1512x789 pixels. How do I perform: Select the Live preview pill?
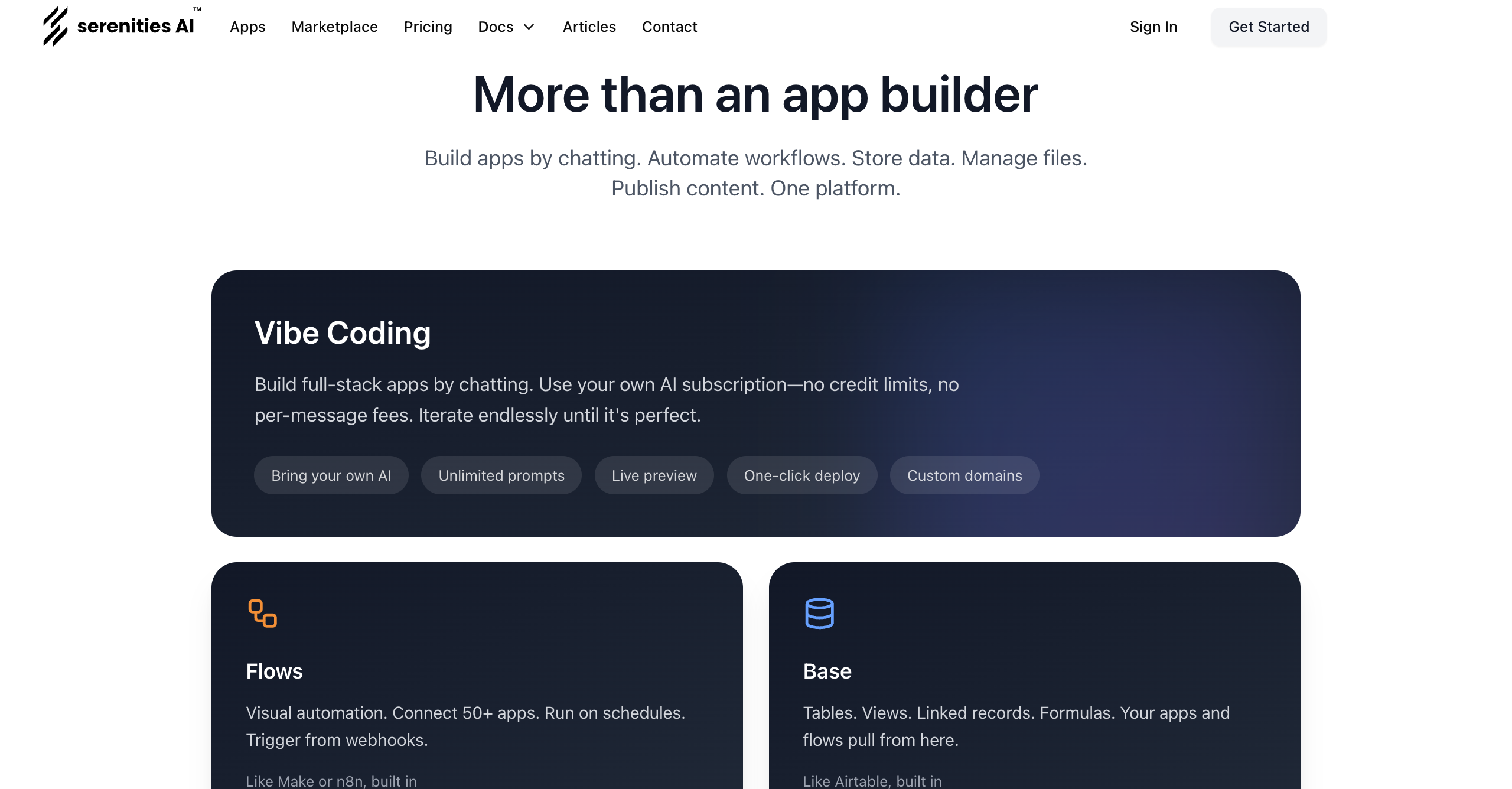tap(654, 475)
